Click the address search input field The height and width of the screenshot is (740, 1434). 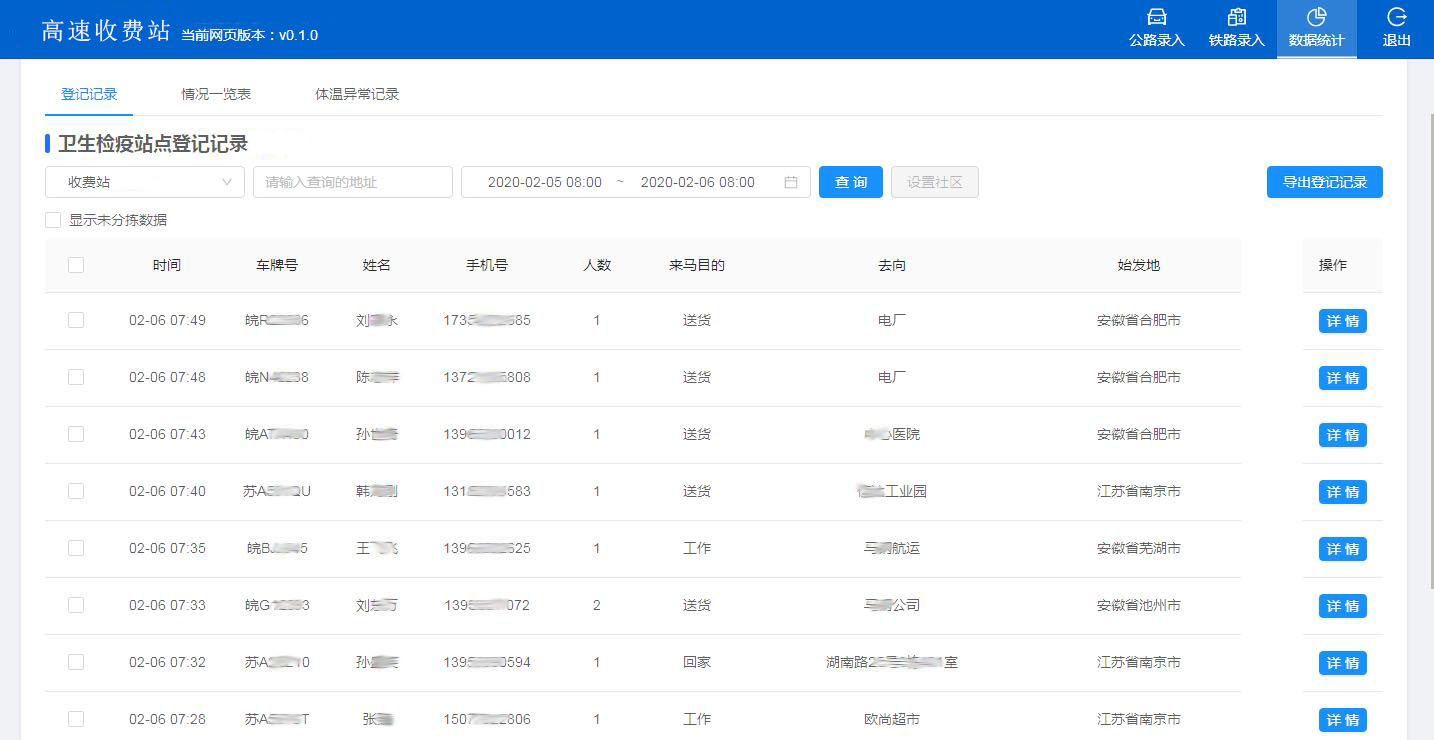pos(352,182)
